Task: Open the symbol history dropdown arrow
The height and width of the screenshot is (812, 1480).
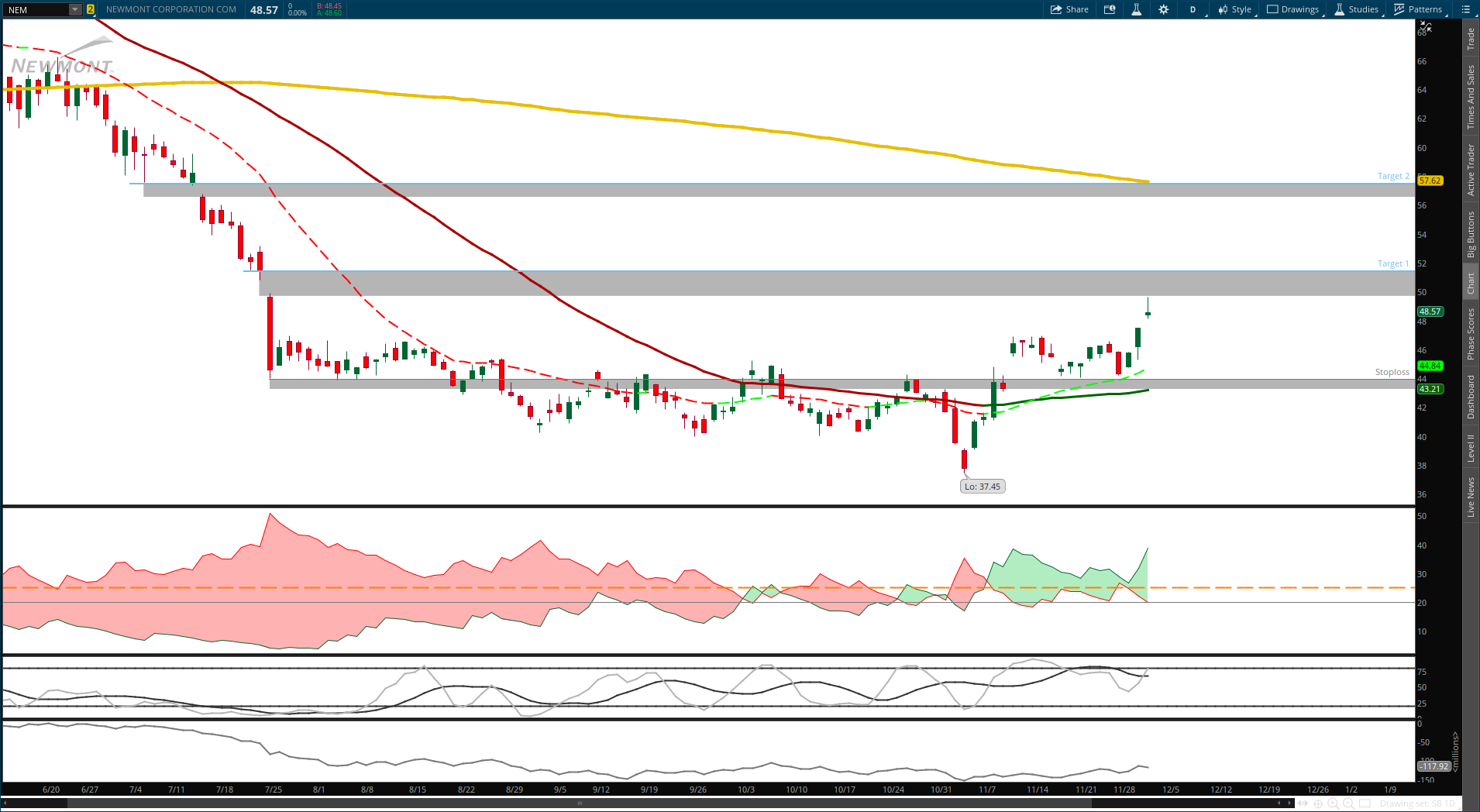Action: (75, 9)
